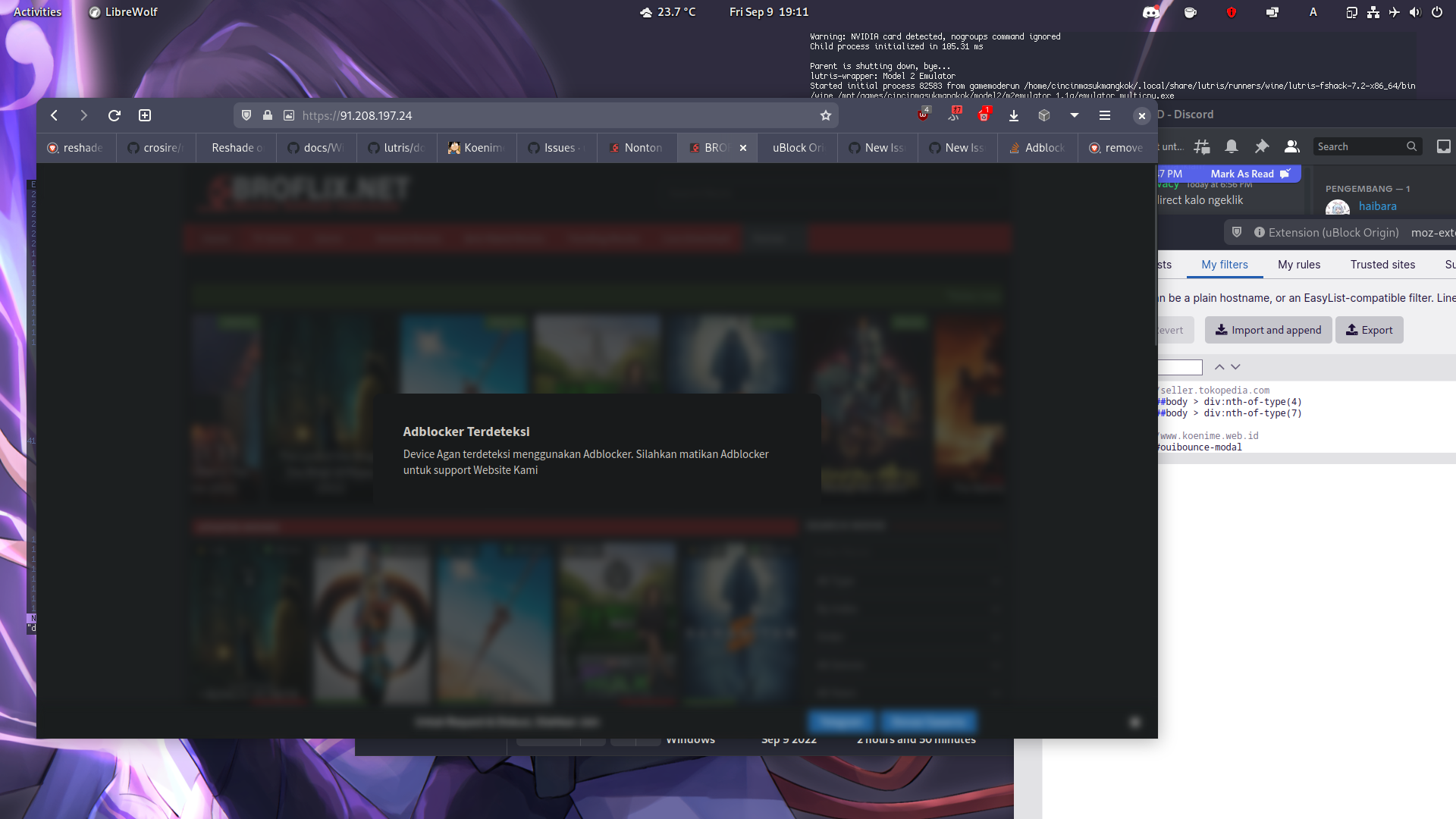Show browser downloads

[x=1014, y=115]
